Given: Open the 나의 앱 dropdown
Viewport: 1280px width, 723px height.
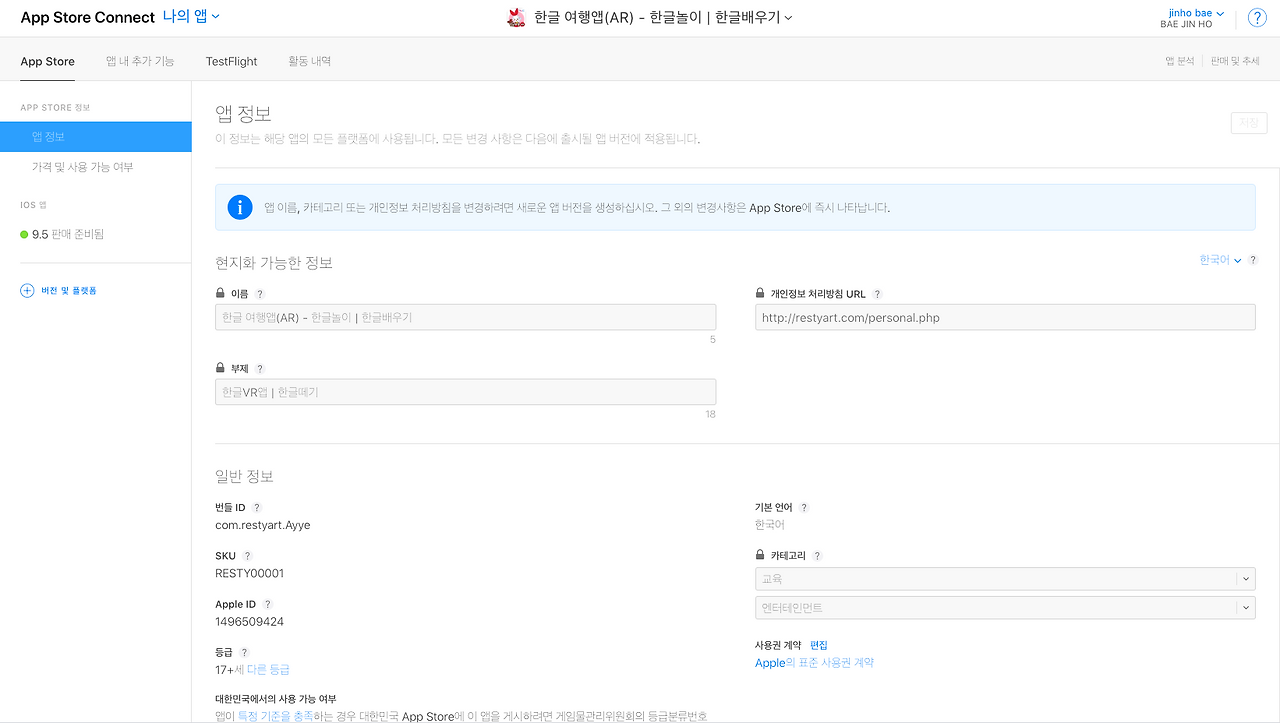Looking at the screenshot, I should (x=191, y=17).
